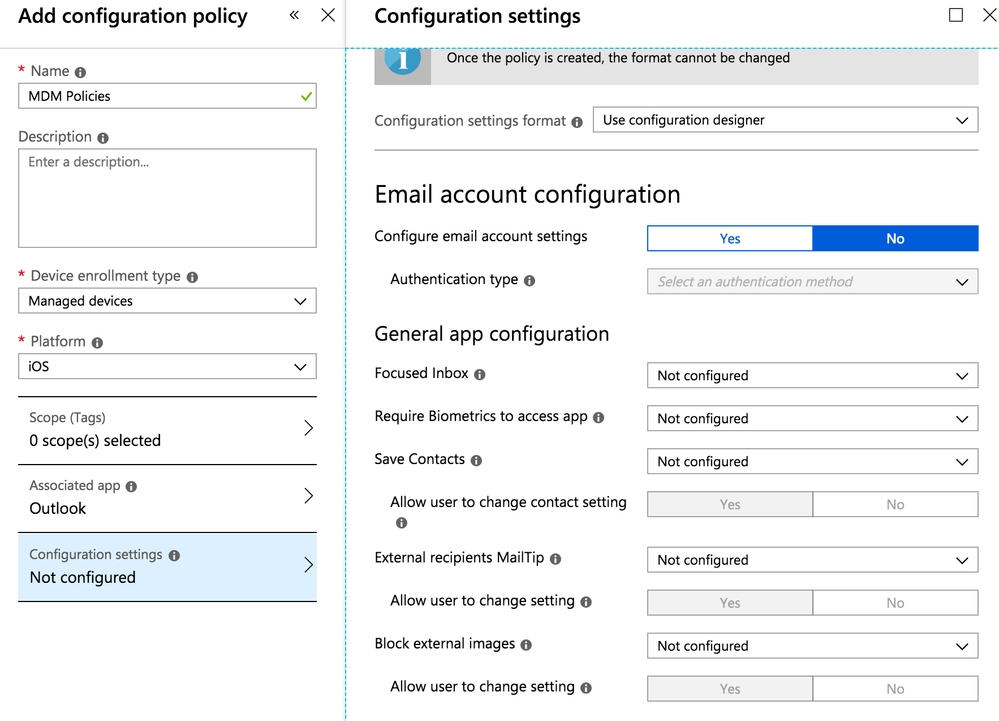Click the Name field info icon

tap(80, 72)
